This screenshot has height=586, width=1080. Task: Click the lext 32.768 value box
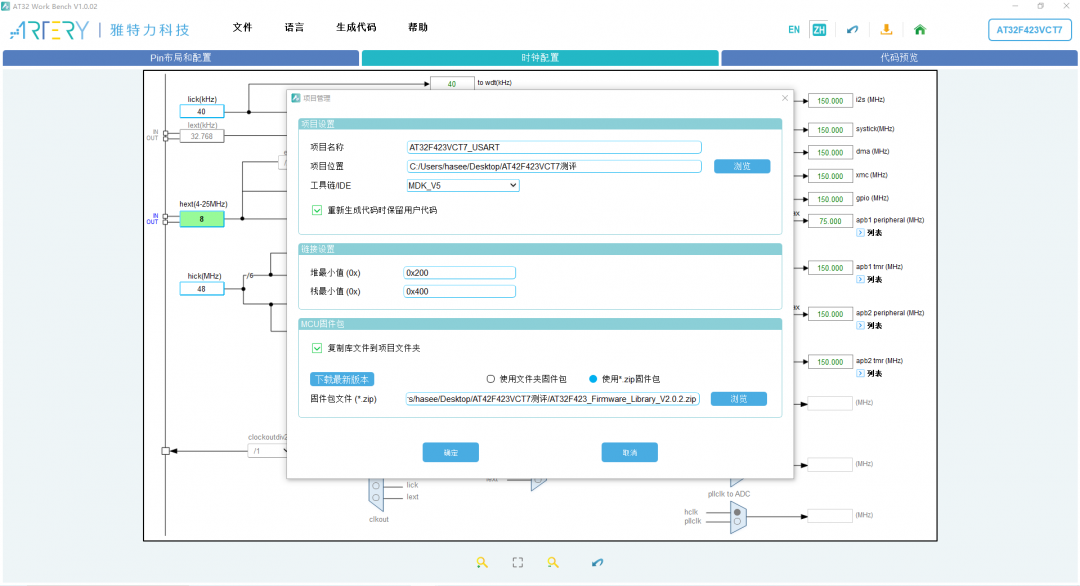[x=202, y=136]
